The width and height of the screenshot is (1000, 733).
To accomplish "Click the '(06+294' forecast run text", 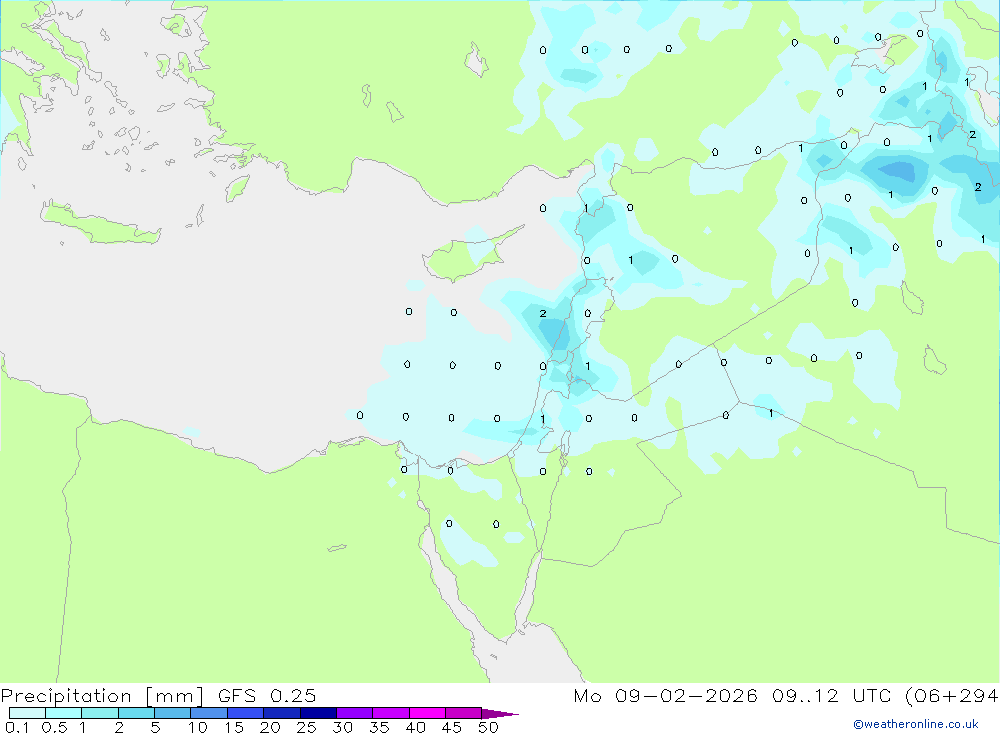I will (952, 696).
